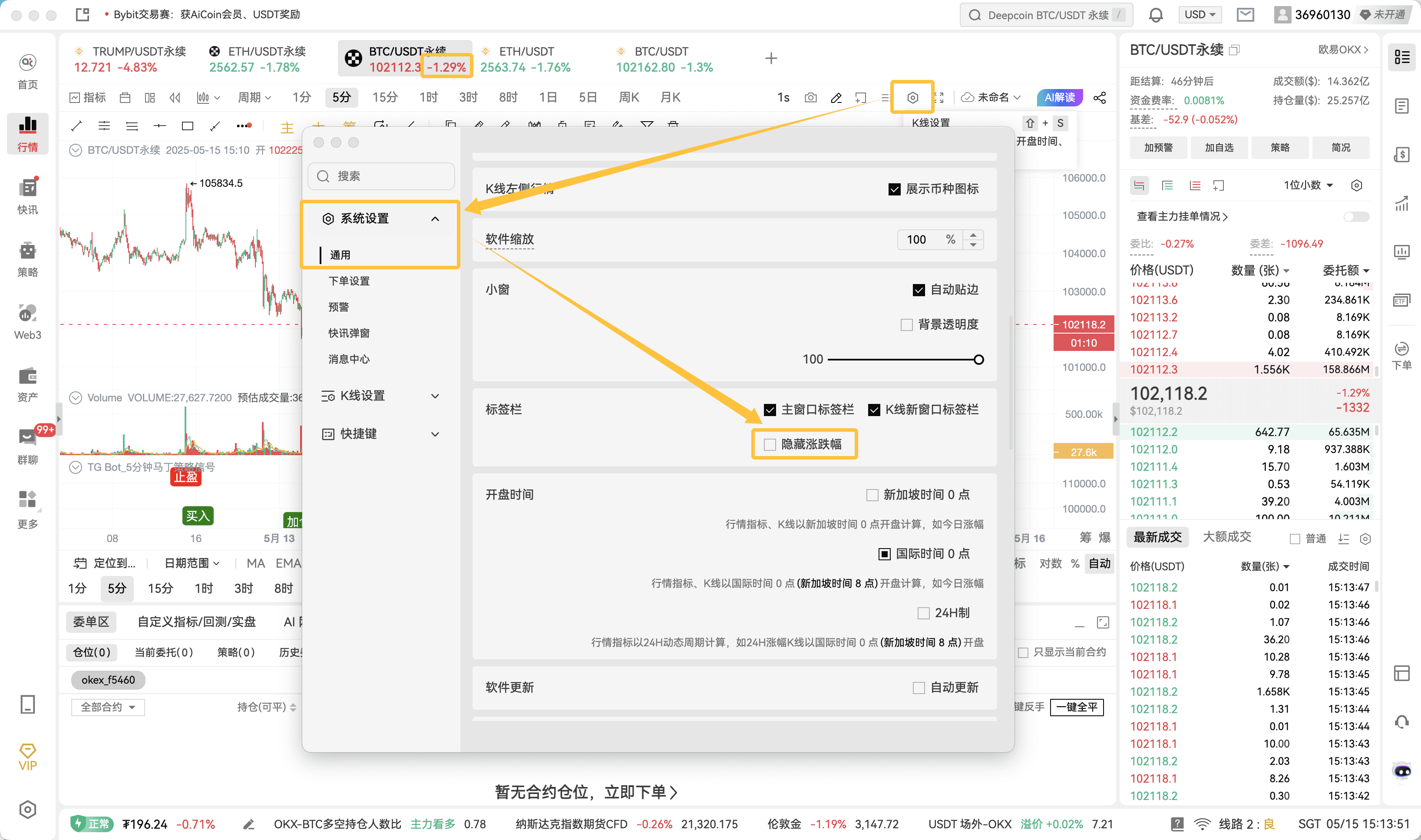Enable 新加坡时间 0 点 checkbox
This screenshot has width=1421, height=840.
[872, 495]
